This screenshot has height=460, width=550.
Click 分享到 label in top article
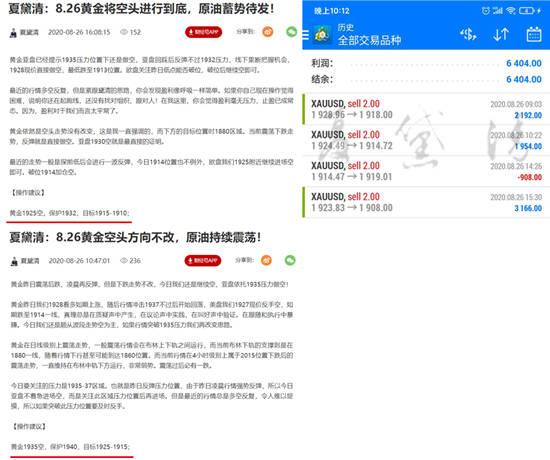click(245, 32)
